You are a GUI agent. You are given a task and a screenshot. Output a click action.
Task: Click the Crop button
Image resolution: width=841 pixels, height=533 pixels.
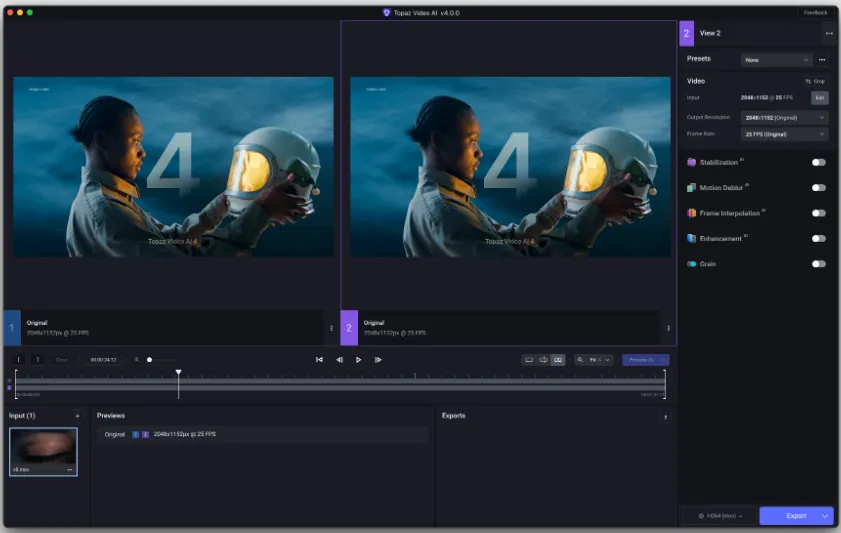coord(815,82)
